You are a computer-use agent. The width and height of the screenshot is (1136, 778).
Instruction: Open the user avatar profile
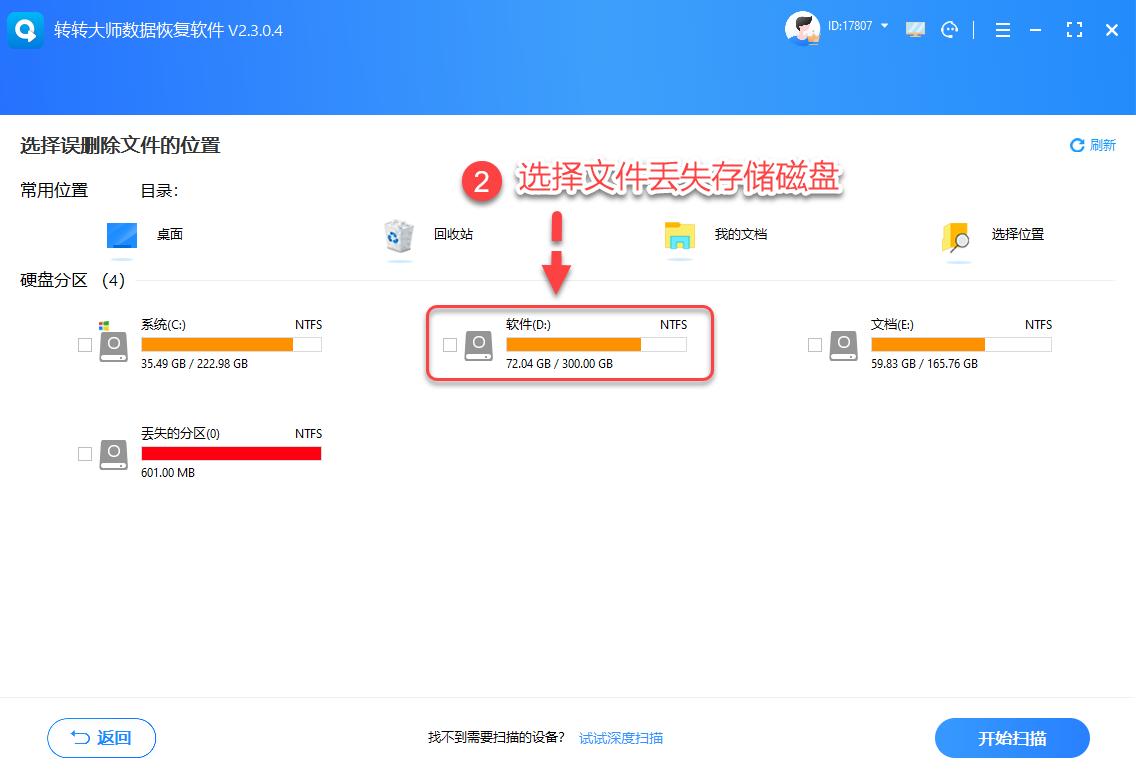[x=803, y=28]
